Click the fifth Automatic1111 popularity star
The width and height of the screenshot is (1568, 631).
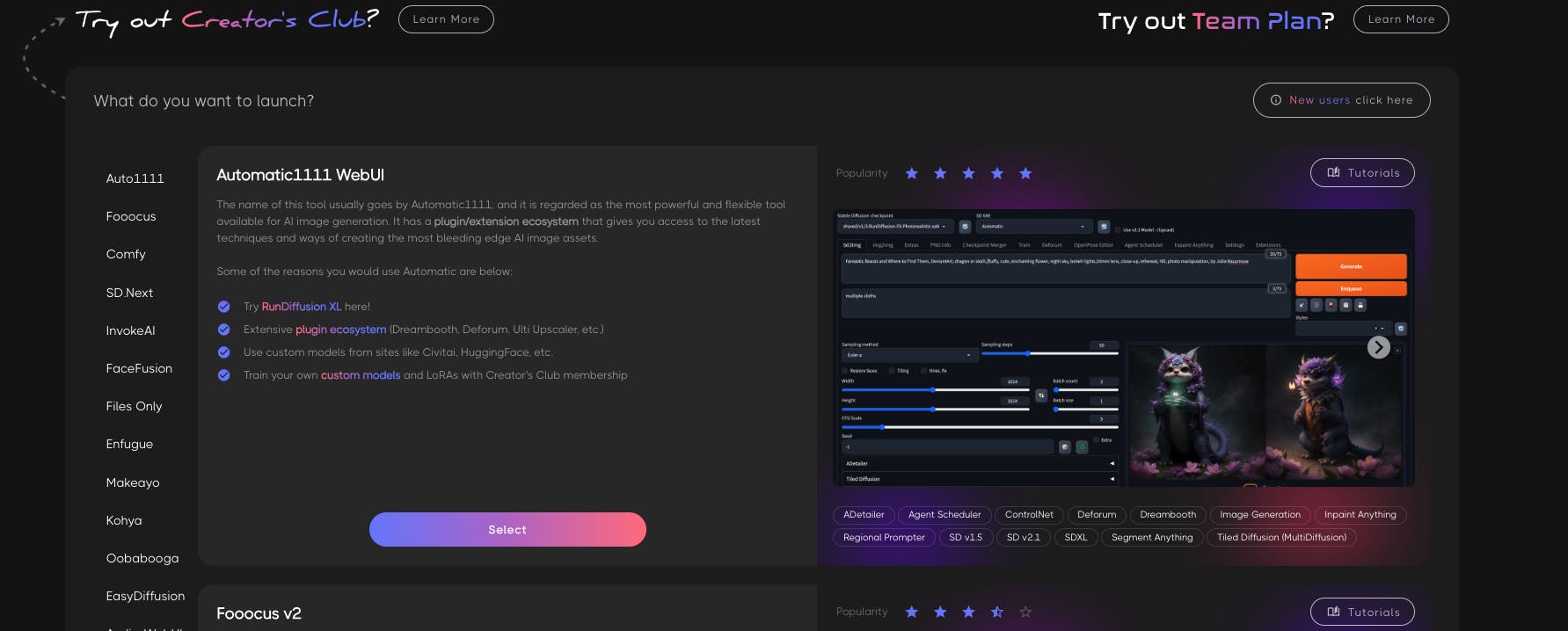point(1025,173)
